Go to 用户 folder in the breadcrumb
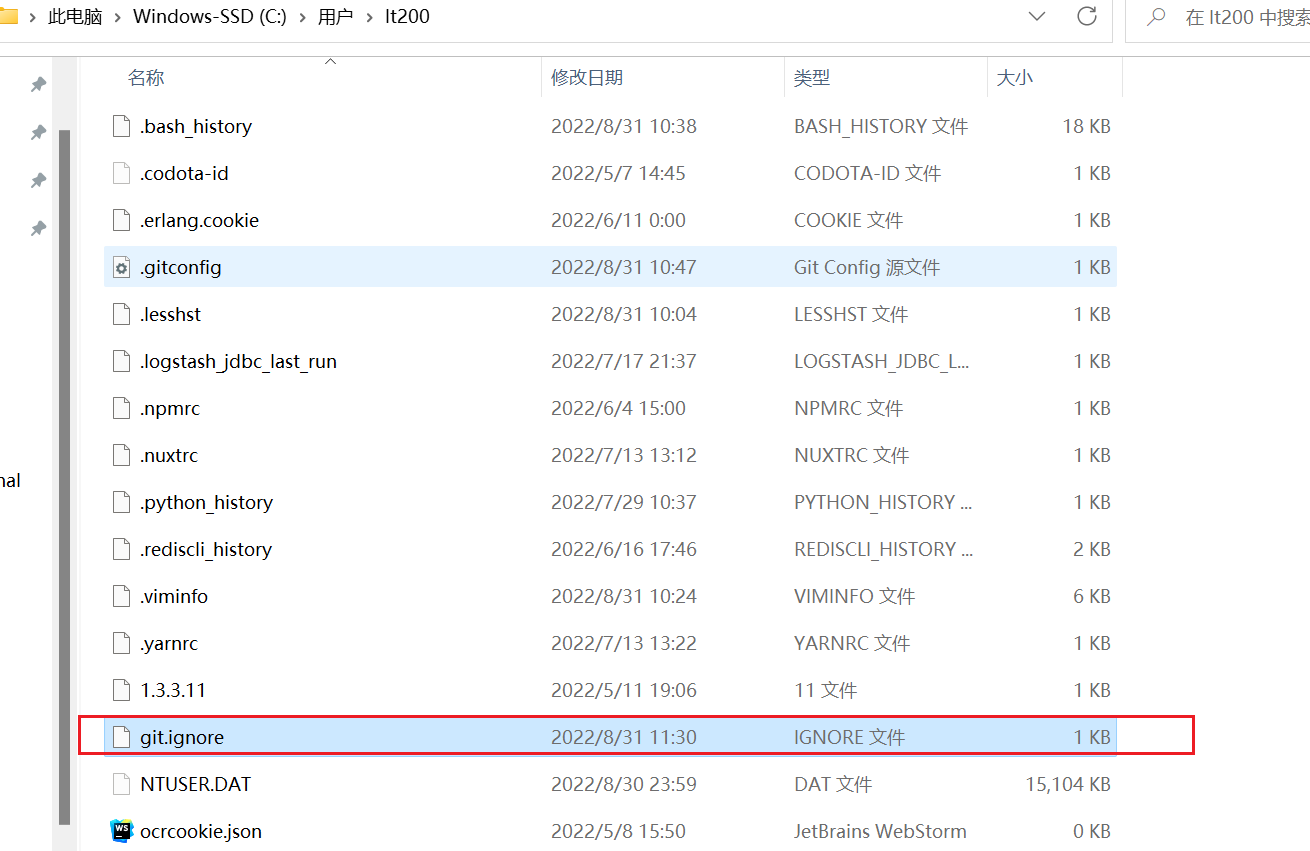1310x851 pixels. (x=336, y=17)
